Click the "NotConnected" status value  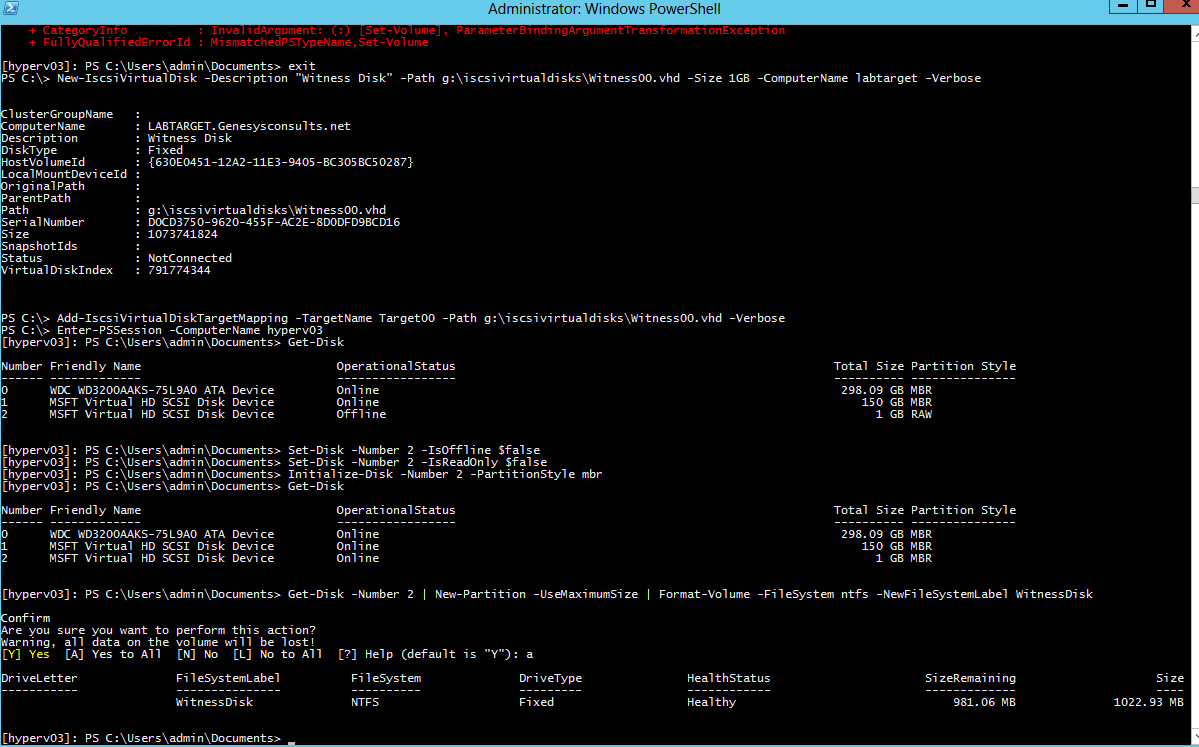coord(190,258)
